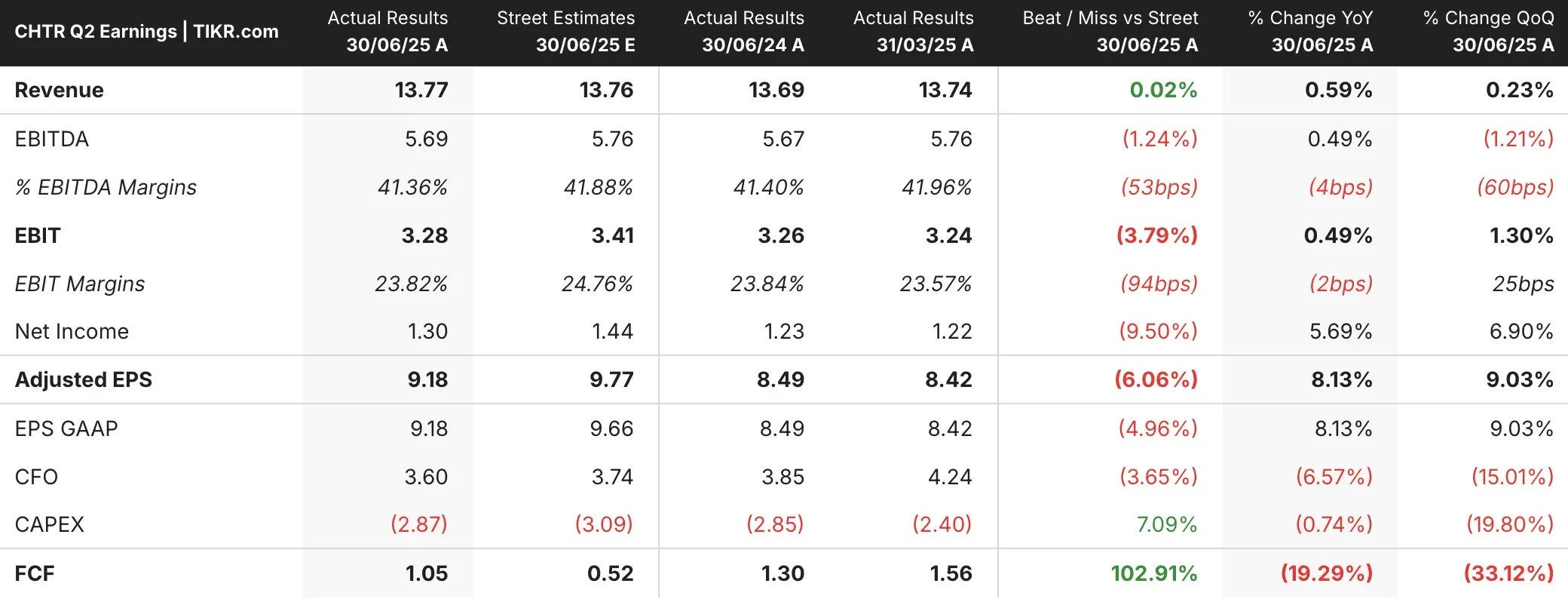The height and width of the screenshot is (605, 1568).
Task: Click the green 102.91% FCF beat value
Action: (1153, 573)
